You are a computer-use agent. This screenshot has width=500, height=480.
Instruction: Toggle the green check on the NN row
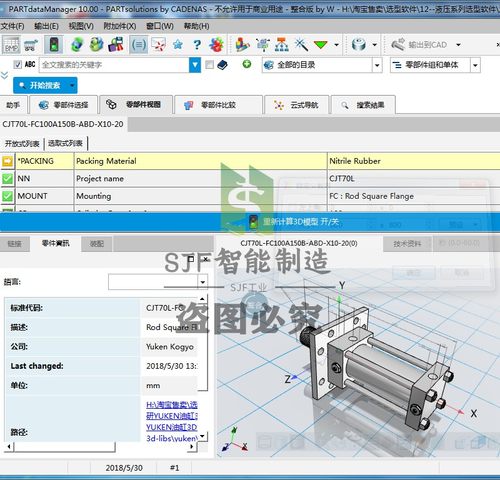[x=7, y=179]
